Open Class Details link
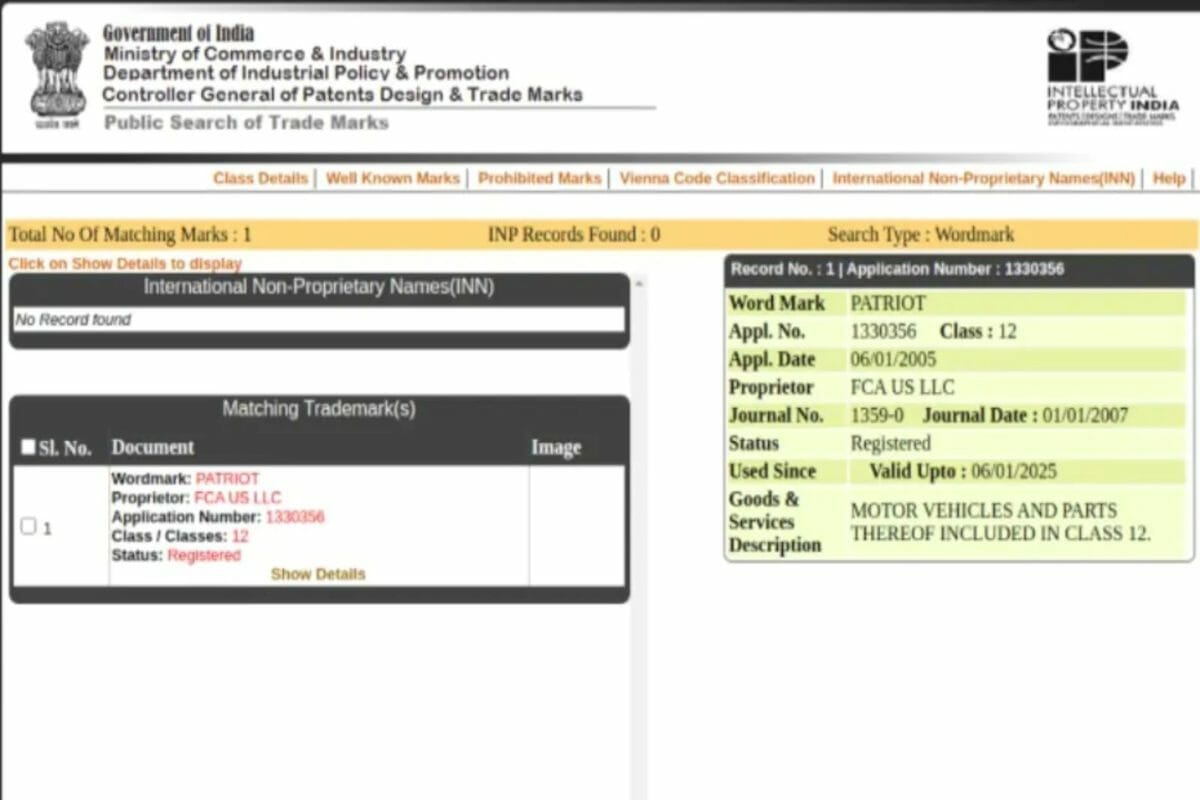This screenshot has height=800, width=1200. 260,178
